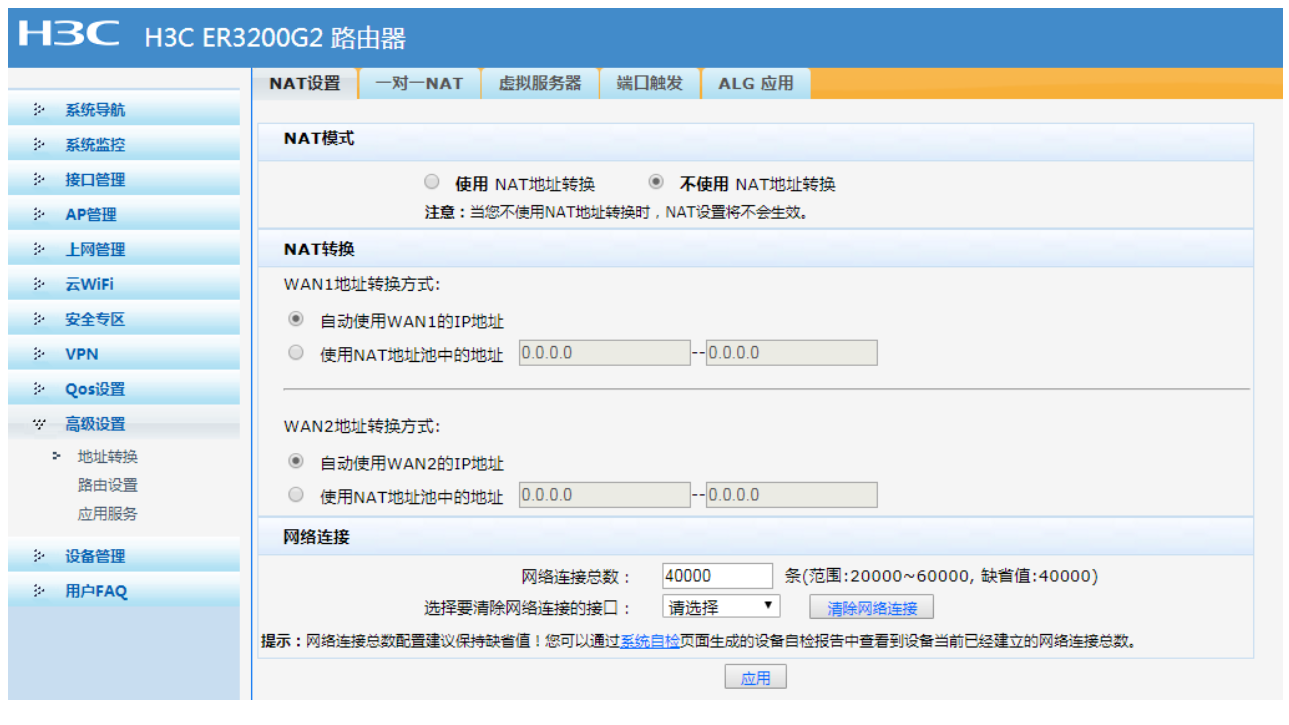Image resolution: width=1289 pixels, height=725 pixels.
Task: Click the arrow icon beside 系统监控
Action: (x=39, y=145)
